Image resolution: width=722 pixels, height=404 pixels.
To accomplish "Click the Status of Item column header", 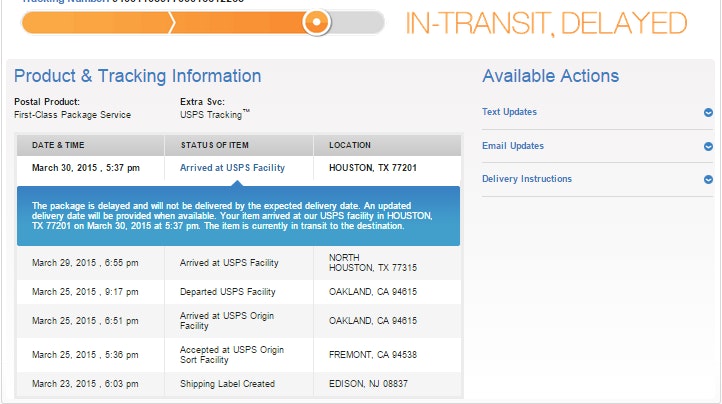I will pyautogui.click(x=220, y=145).
